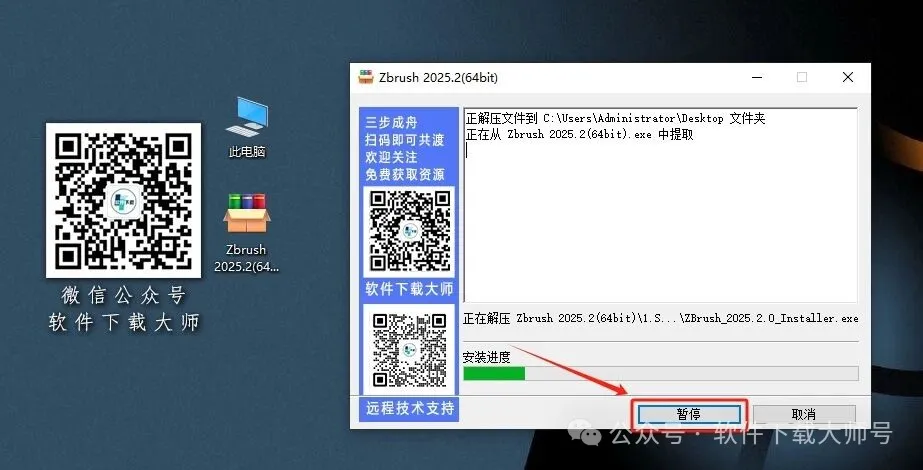
Task: Click the 取消 (cancel) button
Action: pos(804,414)
